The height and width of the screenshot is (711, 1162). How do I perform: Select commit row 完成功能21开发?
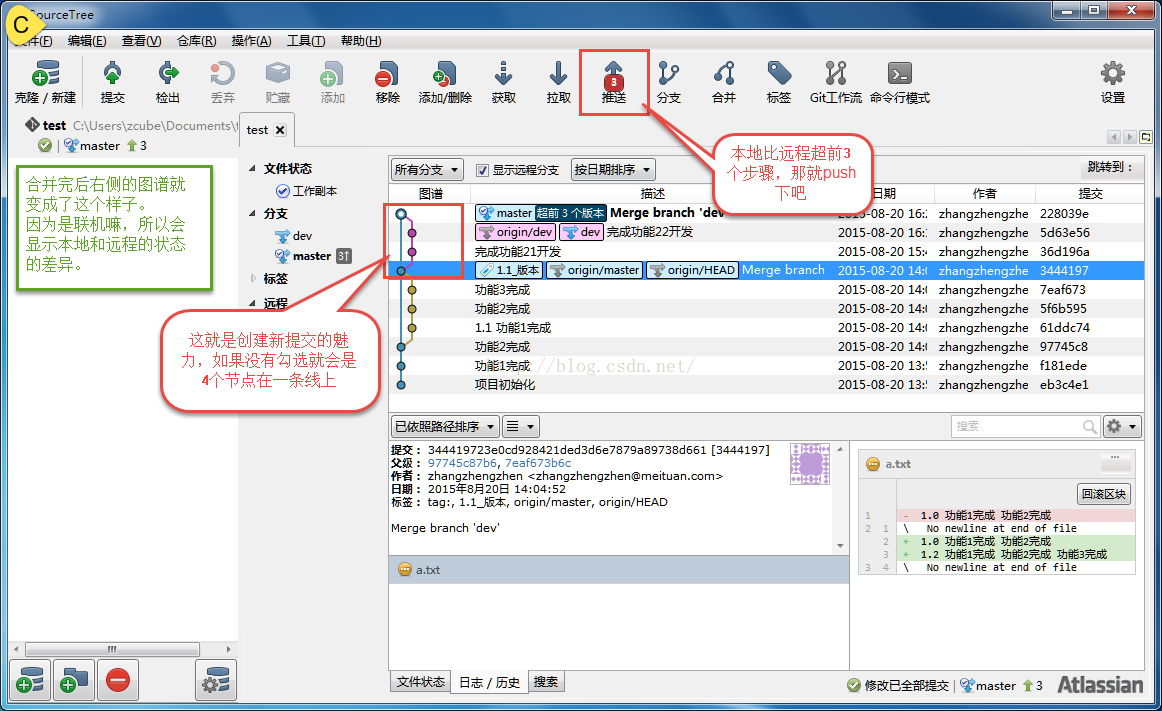[x=766, y=251]
